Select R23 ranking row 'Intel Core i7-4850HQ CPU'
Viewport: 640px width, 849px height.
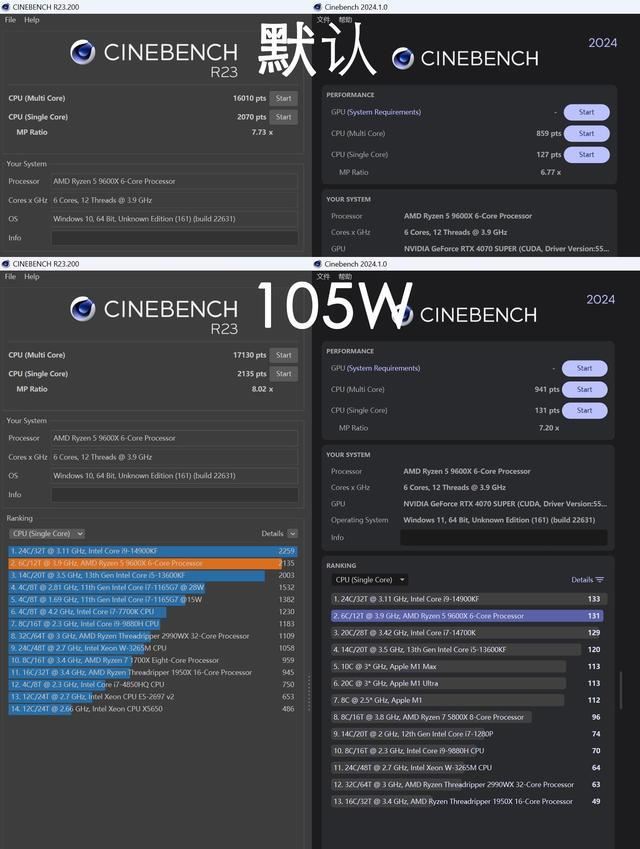coord(153,684)
